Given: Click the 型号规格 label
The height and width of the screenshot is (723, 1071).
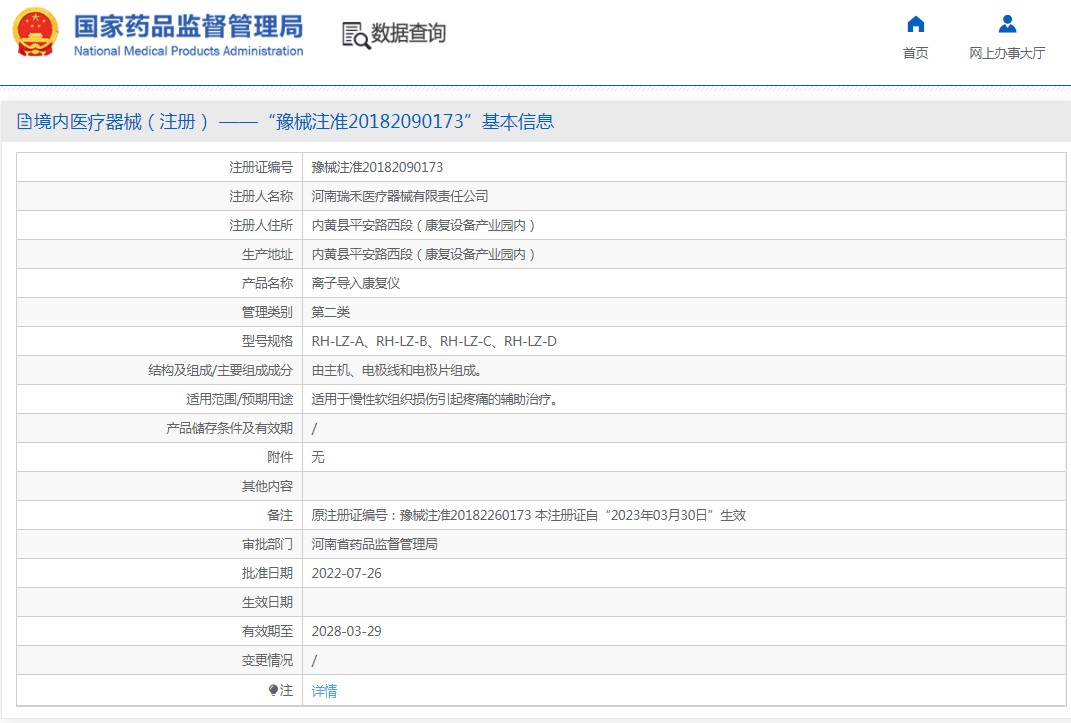Looking at the screenshot, I should pyautogui.click(x=267, y=341).
